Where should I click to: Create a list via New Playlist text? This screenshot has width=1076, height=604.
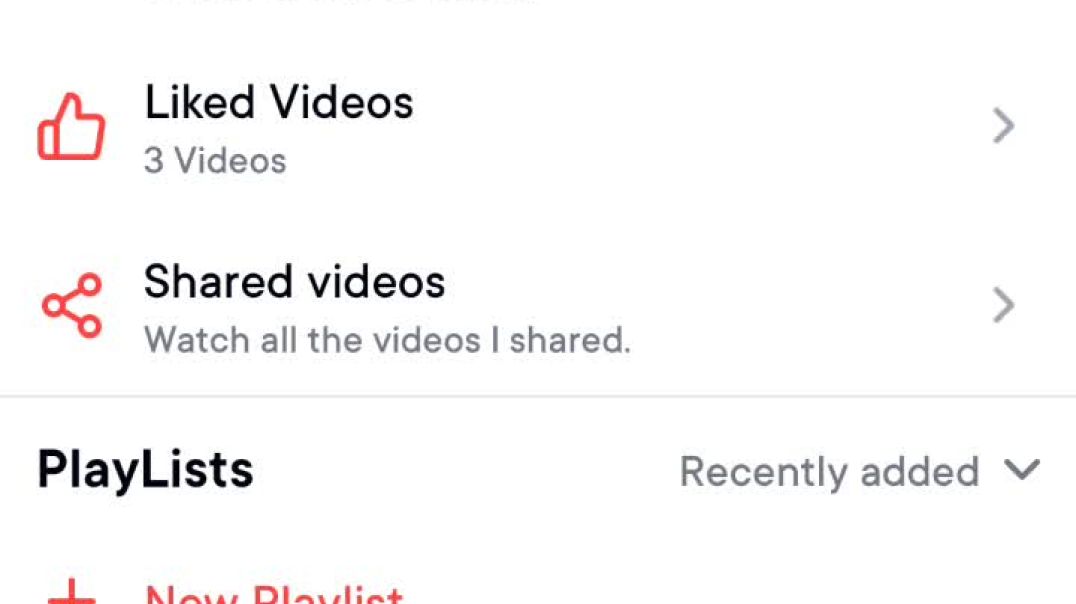pos(274,594)
